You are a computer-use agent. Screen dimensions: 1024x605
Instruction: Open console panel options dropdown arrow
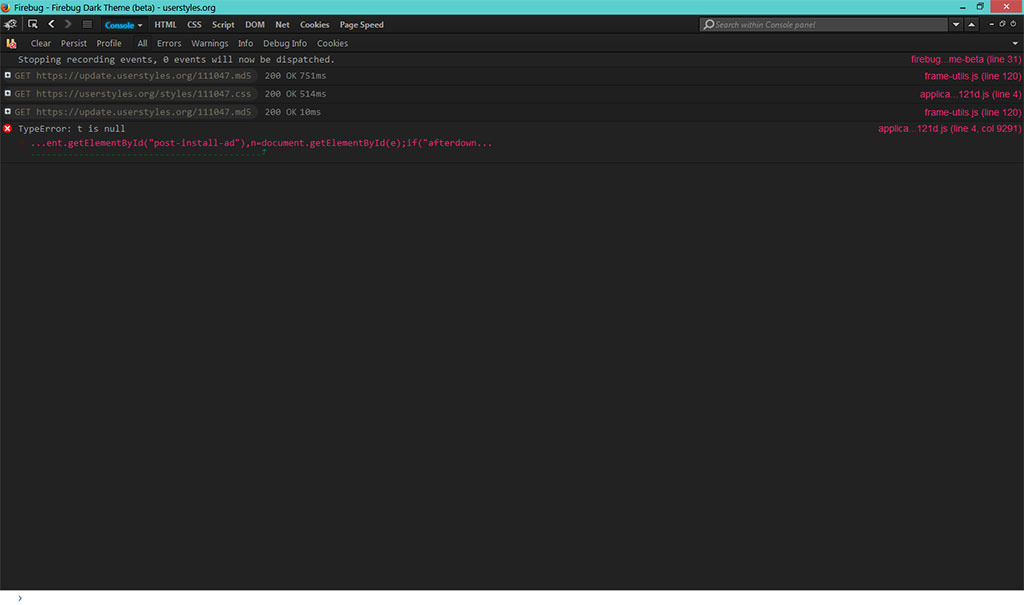coord(1015,43)
